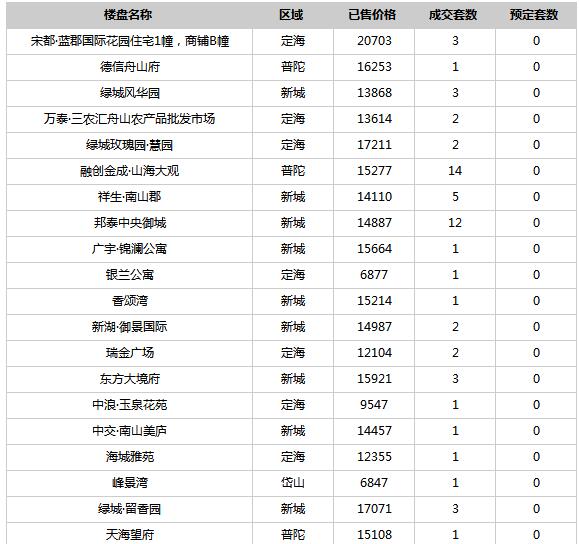579x544 pixels.
Task: Click the 银兰公寓 property name
Action: pyautogui.click(x=130, y=275)
